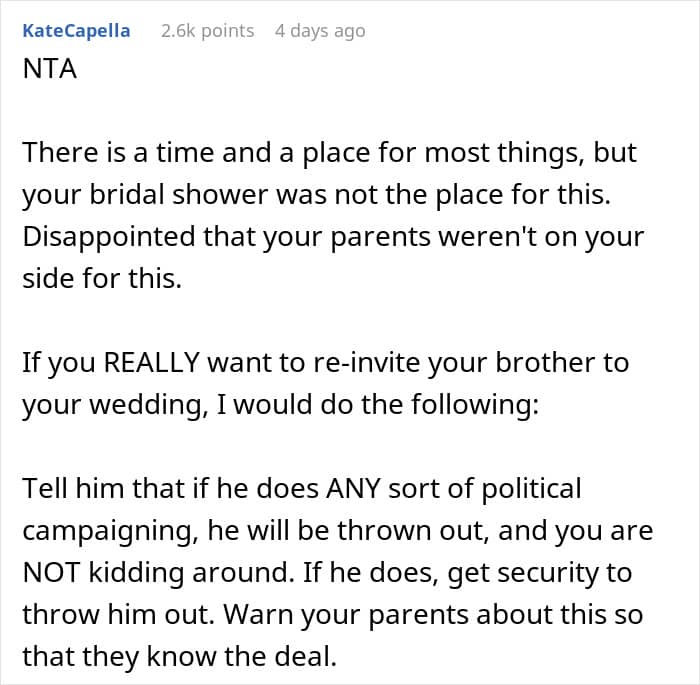Image resolution: width=700 pixels, height=685 pixels.
Task: Click the capitalized word 'NOT'
Action: pyautogui.click(x=50, y=572)
